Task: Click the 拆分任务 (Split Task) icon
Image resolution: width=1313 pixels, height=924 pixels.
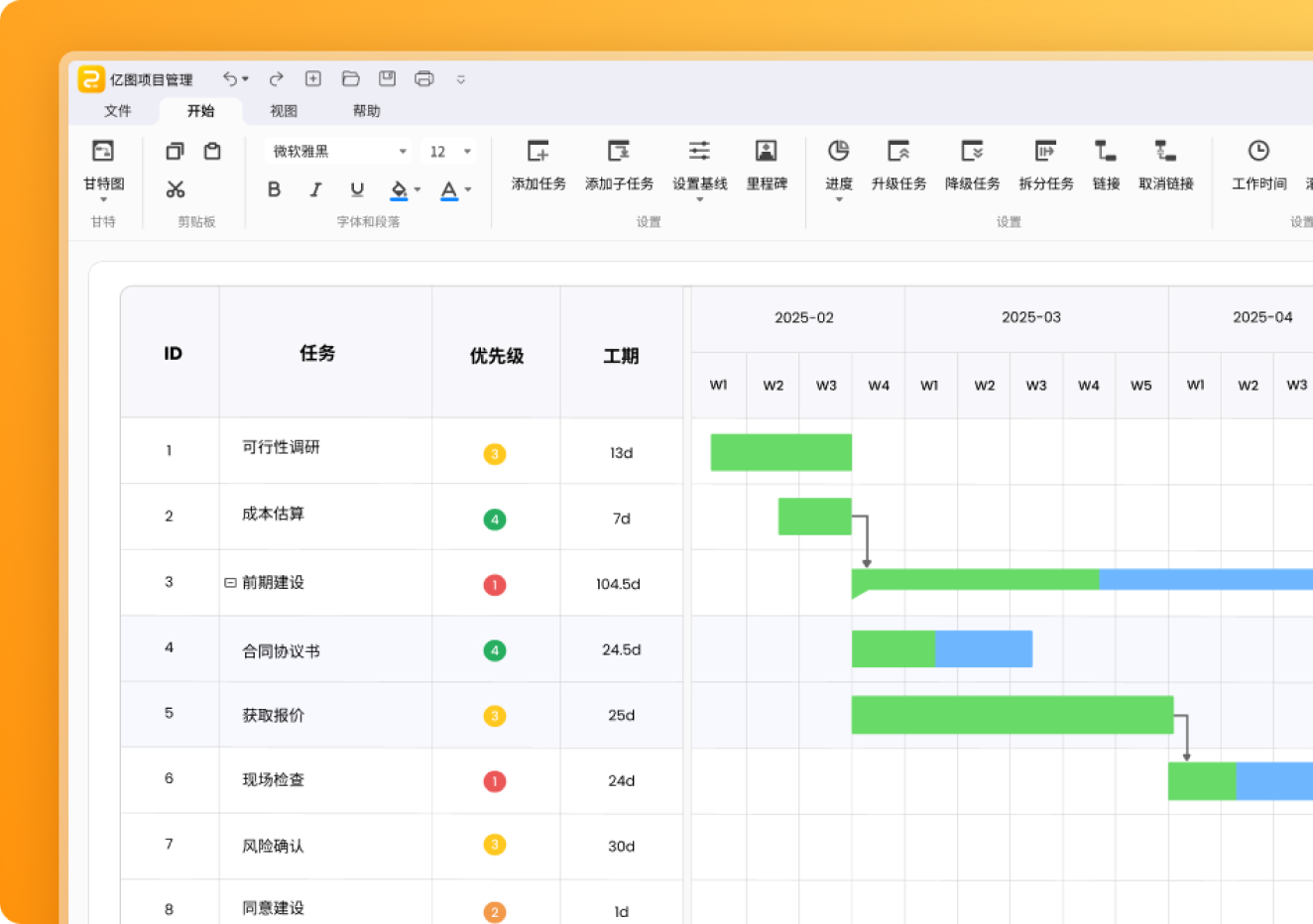Action: click(1045, 152)
